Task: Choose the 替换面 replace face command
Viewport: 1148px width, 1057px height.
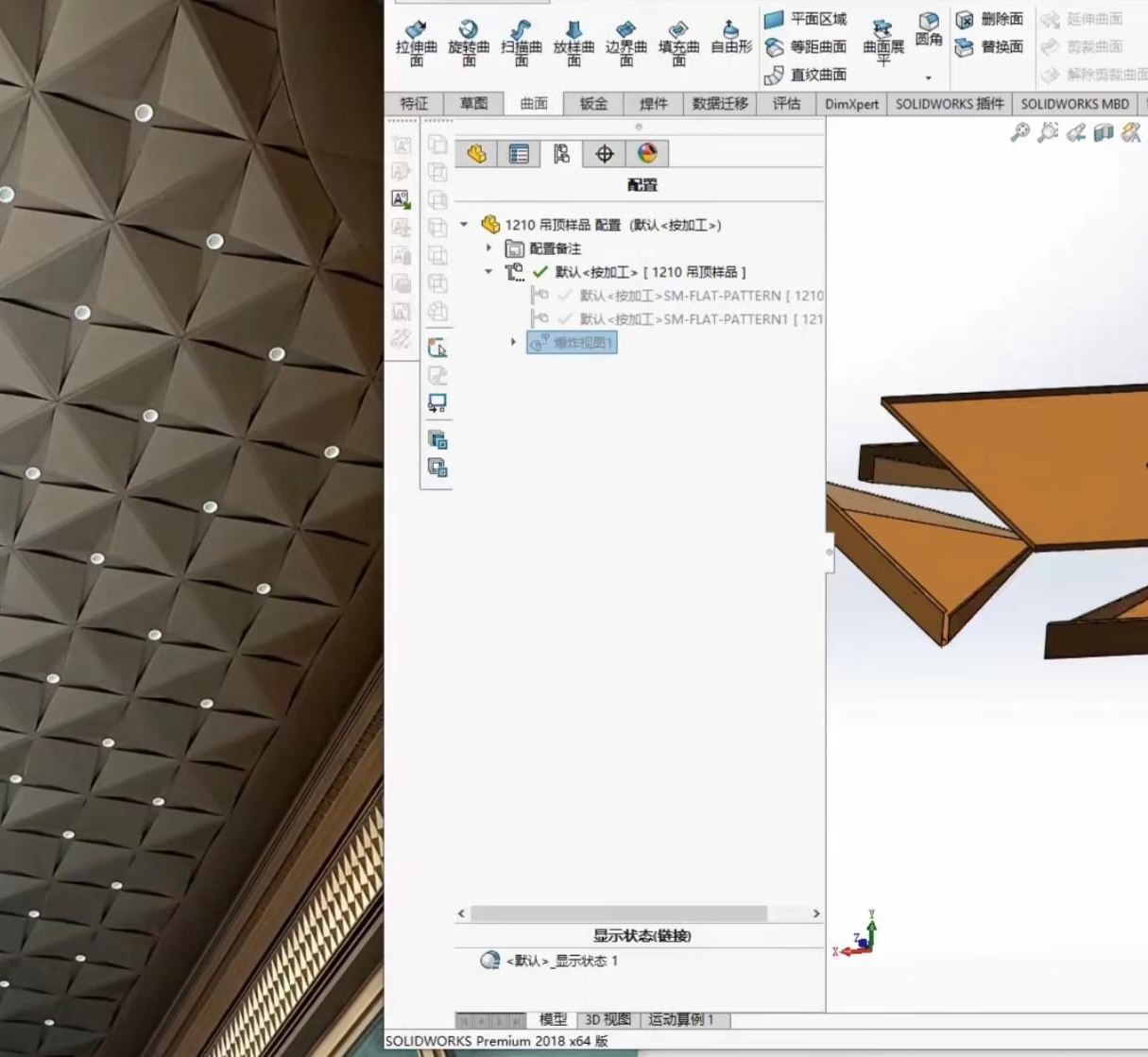Action: click(x=989, y=46)
